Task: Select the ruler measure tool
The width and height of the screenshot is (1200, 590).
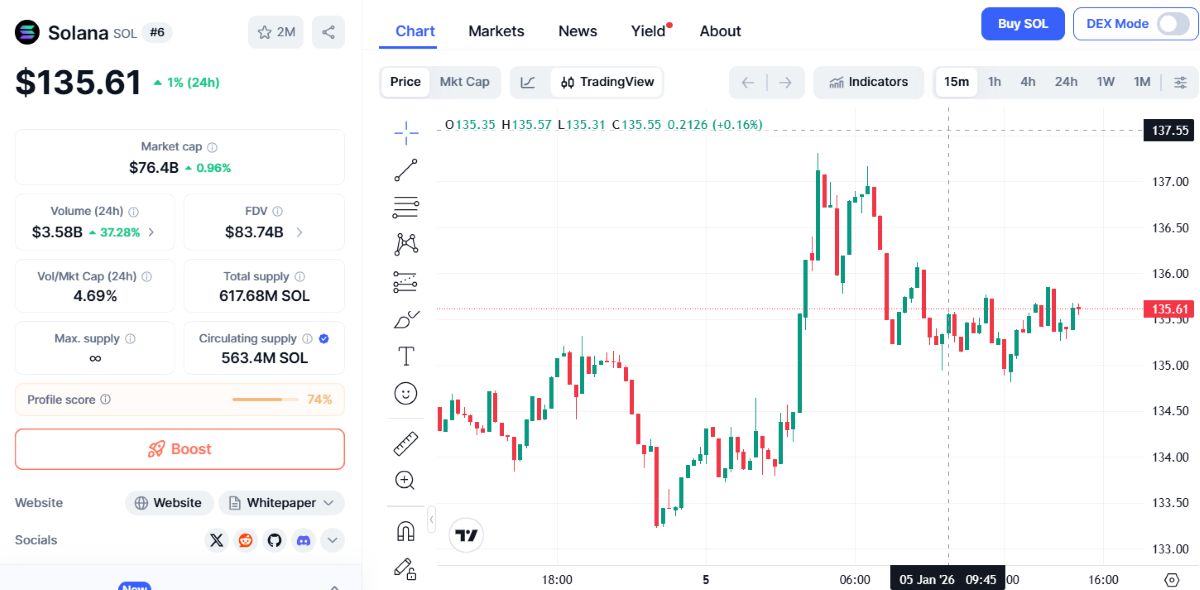Action: 405,443
